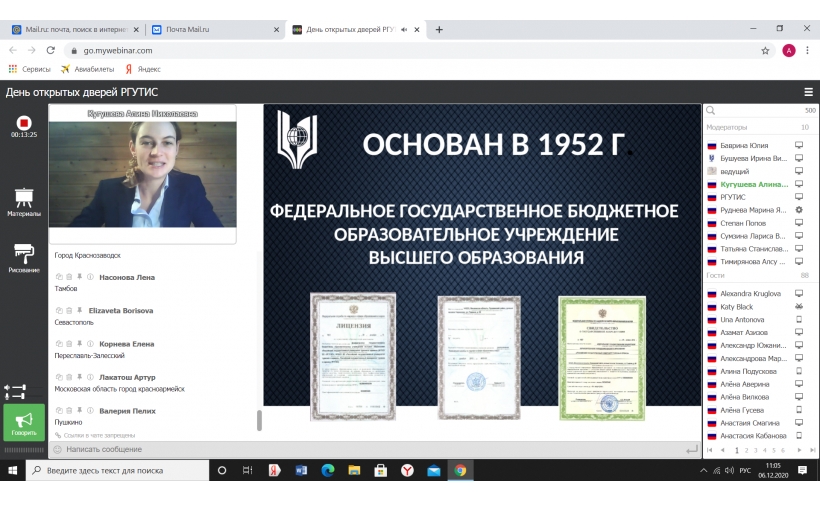
Task: Select guest Alexandra Kruglova
Action: [750, 293]
